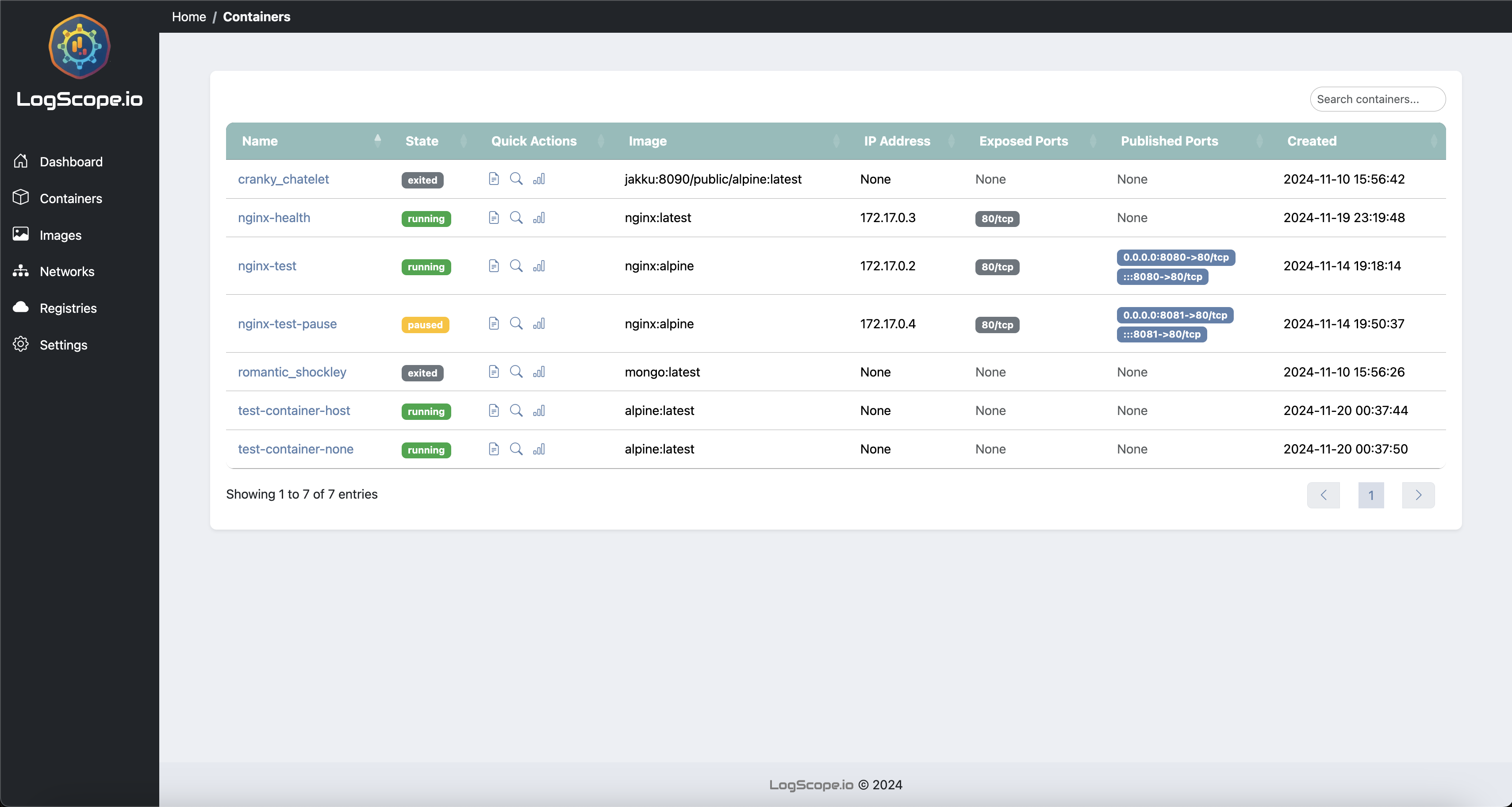Click the next page arrow button
Screen dimensions: 1512x807
click(1418, 495)
